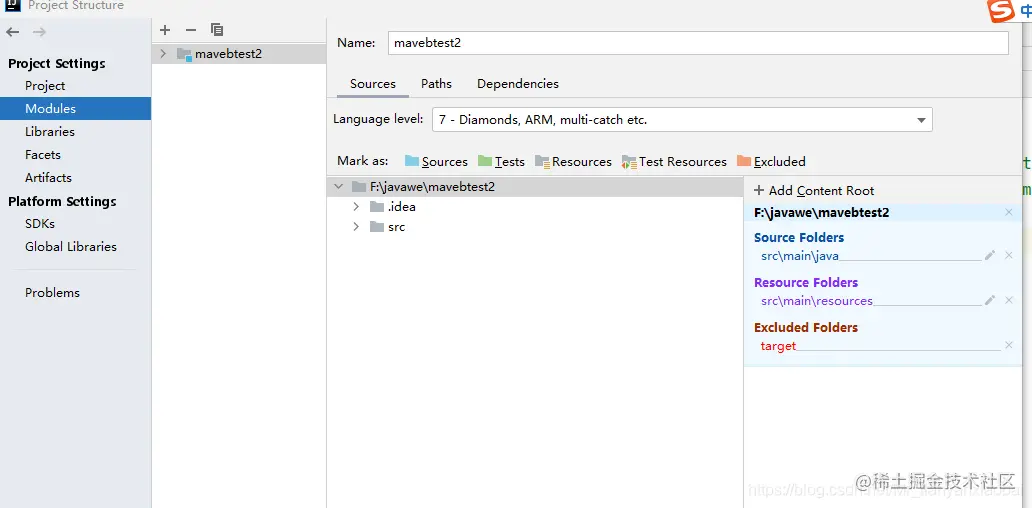Image resolution: width=1032 pixels, height=508 pixels.
Task: Select F:\javawe\mavebtest2 root folder row
Action: point(535,187)
